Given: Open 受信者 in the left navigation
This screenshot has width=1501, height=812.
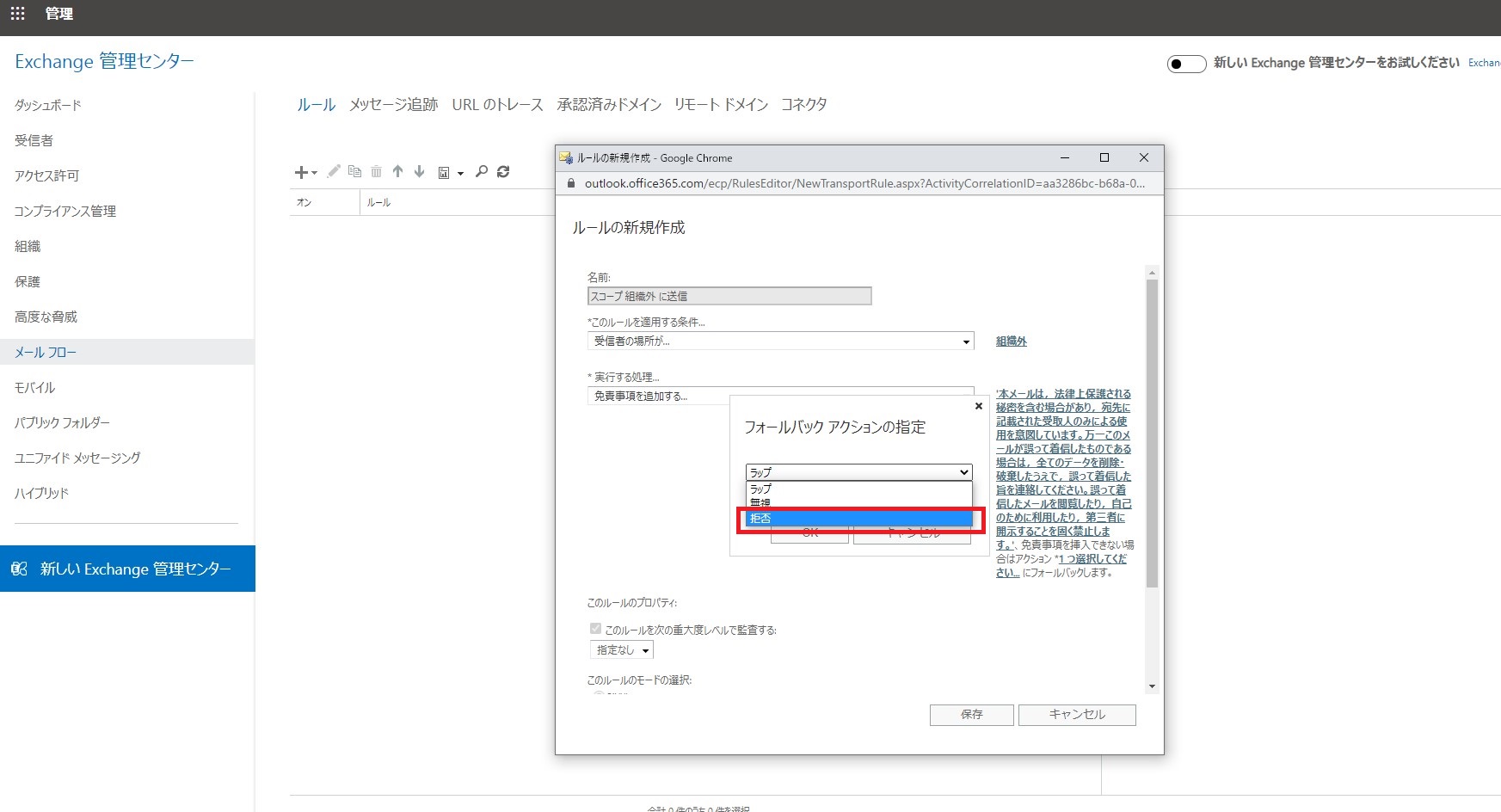Looking at the screenshot, I should click(x=34, y=140).
